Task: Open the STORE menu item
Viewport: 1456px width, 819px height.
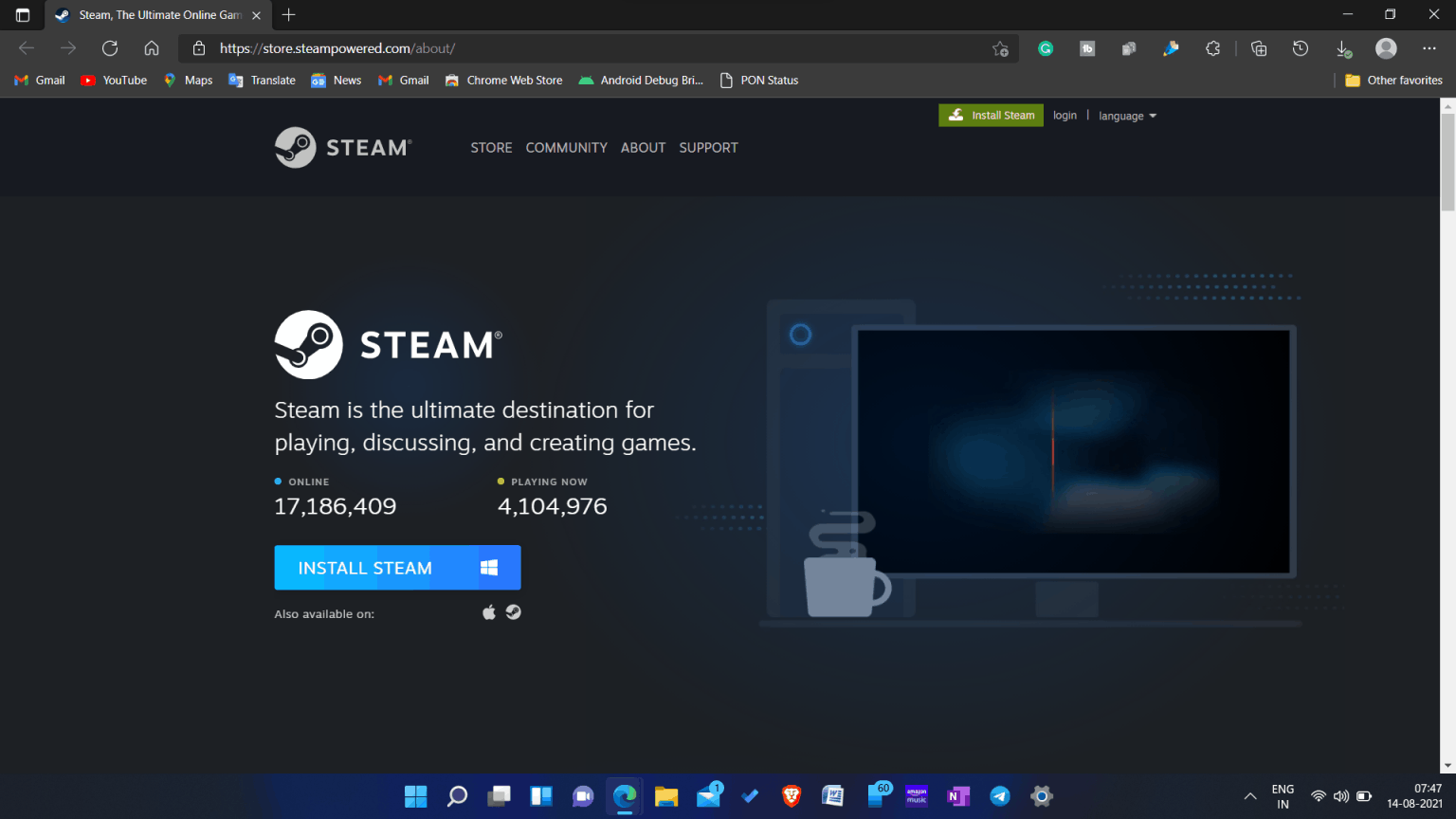Action: (x=491, y=148)
